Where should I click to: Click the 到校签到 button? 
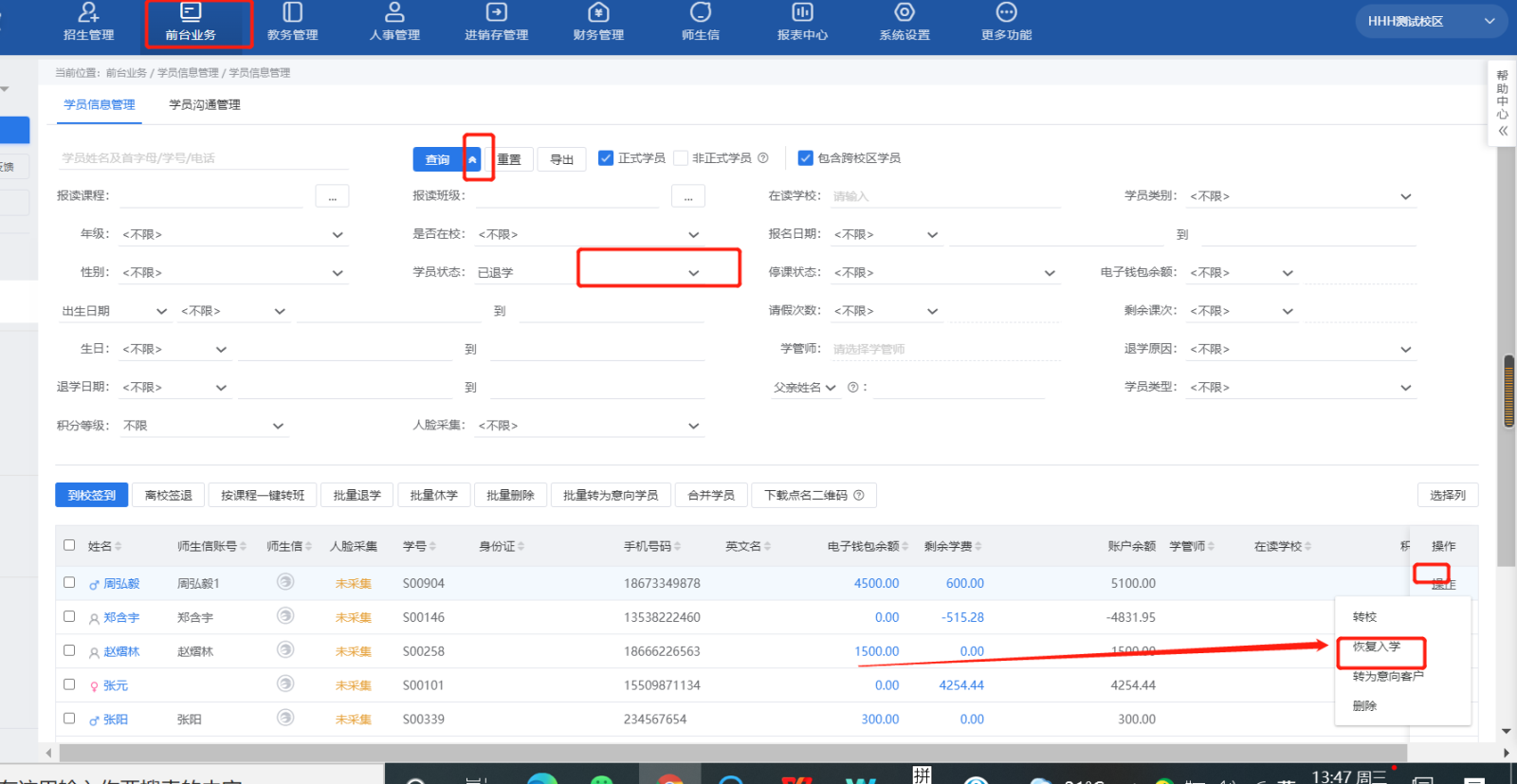pyautogui.click(x=92, y=495)
